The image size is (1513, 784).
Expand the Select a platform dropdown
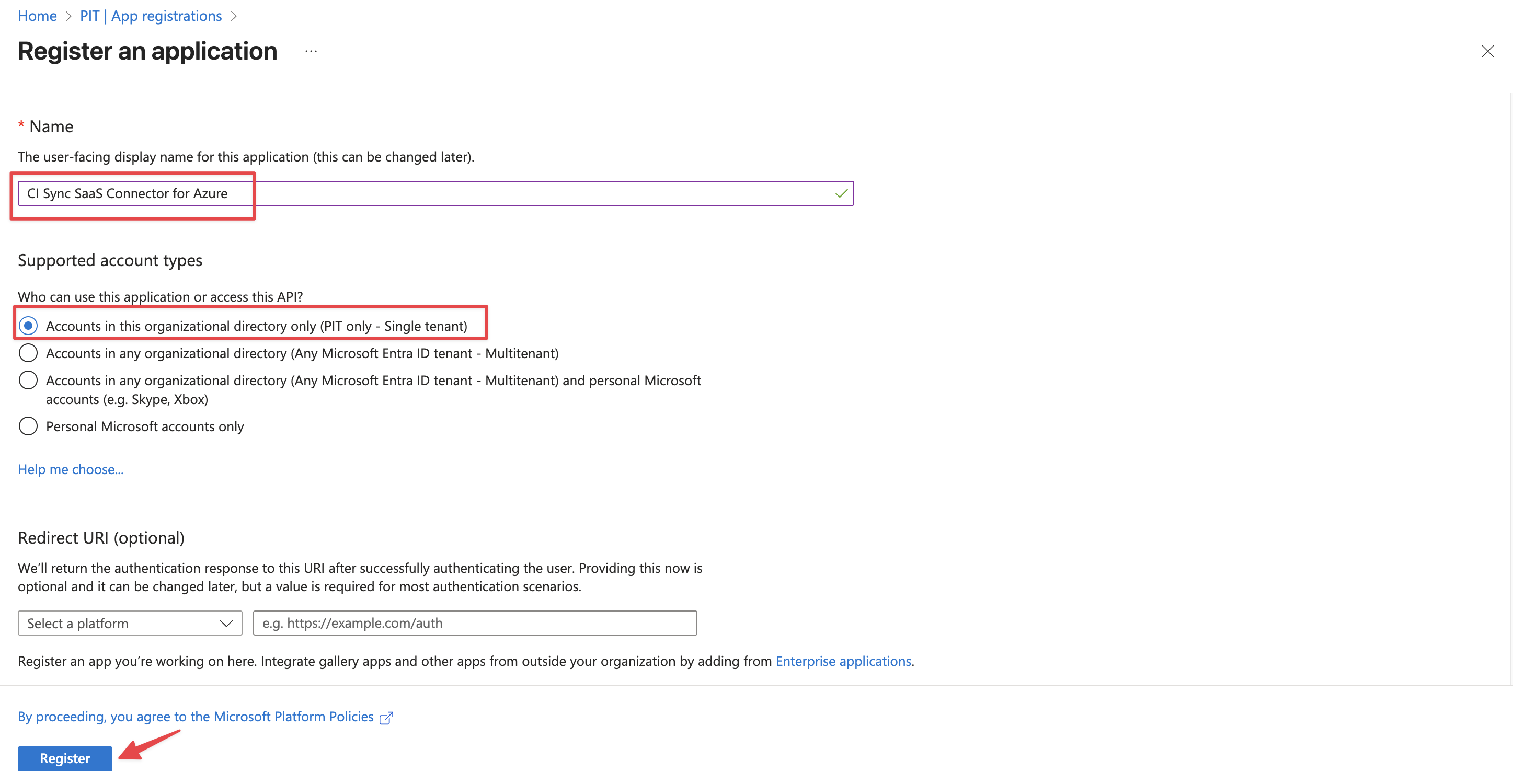[130, 623]
